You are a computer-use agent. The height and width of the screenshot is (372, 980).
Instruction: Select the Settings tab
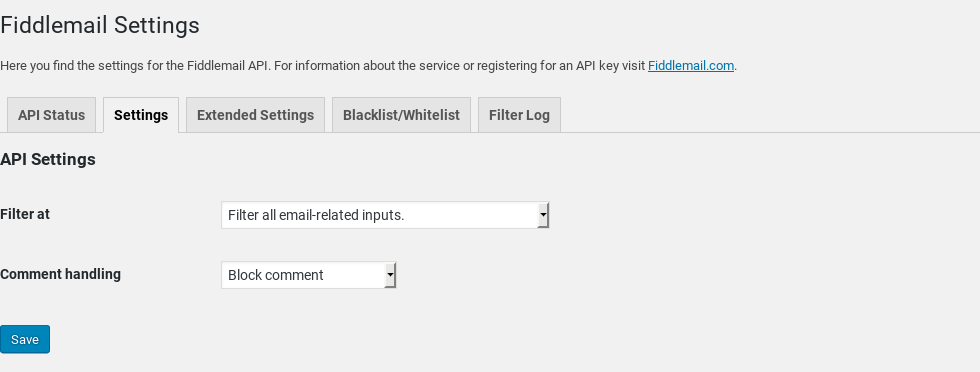(141, 115)
